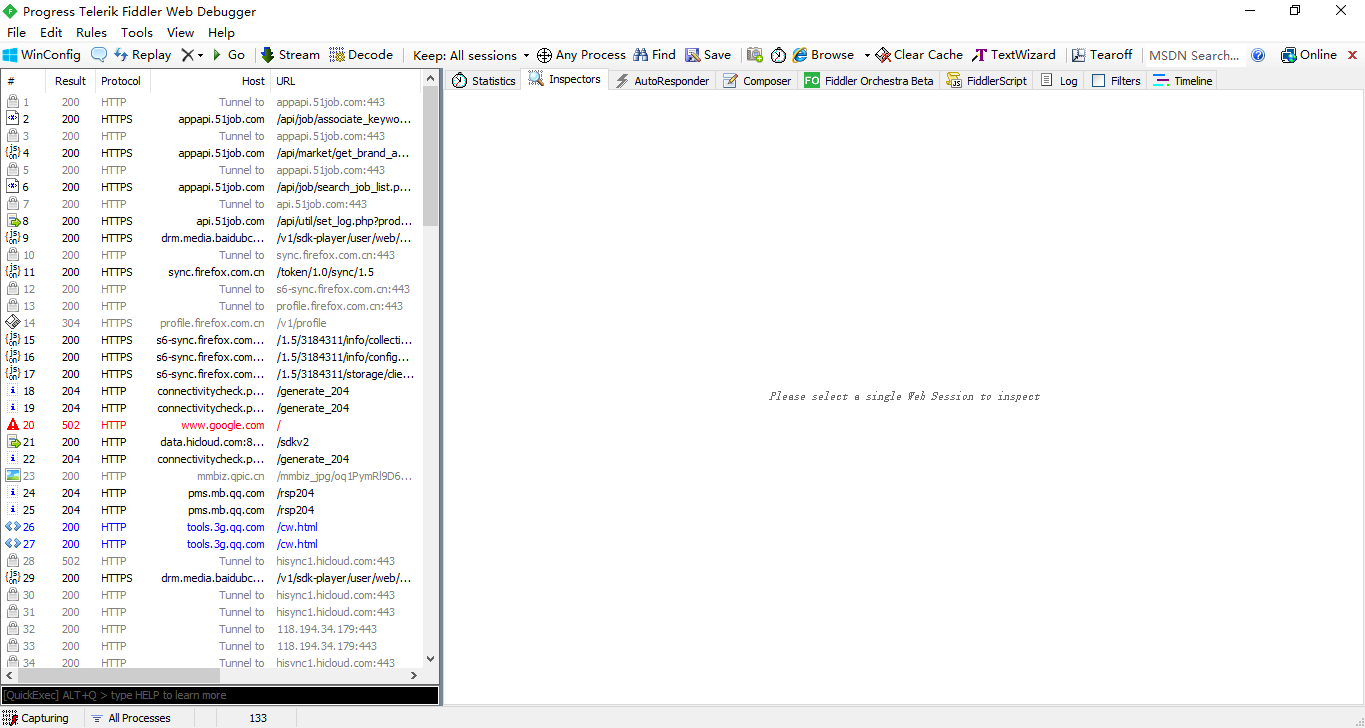The image size is (1365, 728).
Task: Switch to the Inspectors tab
Action: 565,80
